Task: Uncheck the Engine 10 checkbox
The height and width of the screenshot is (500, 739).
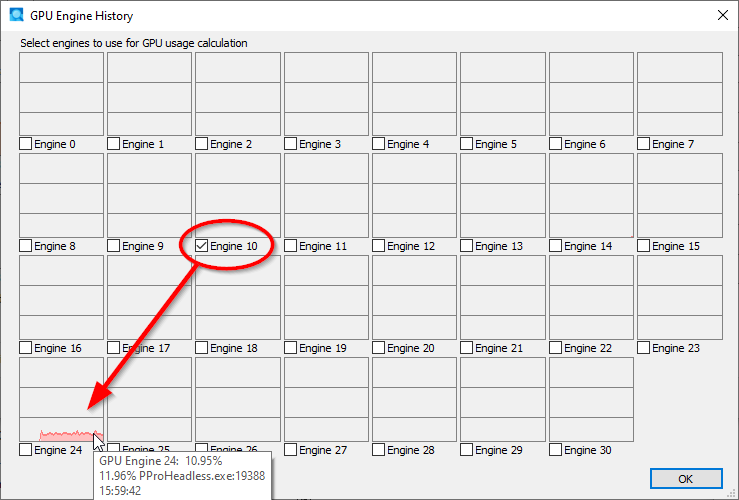Action: coord(202,246)
